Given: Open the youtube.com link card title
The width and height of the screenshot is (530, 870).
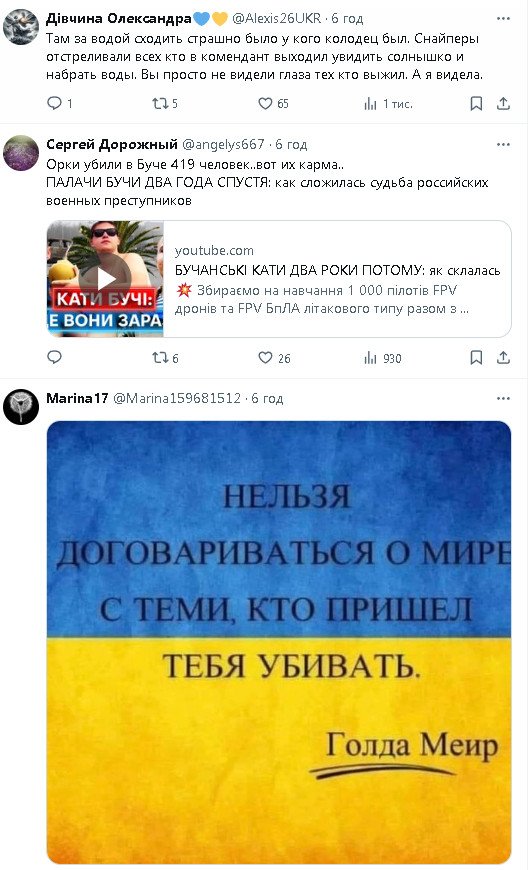Looking at the screenshot, I should 337,270.
